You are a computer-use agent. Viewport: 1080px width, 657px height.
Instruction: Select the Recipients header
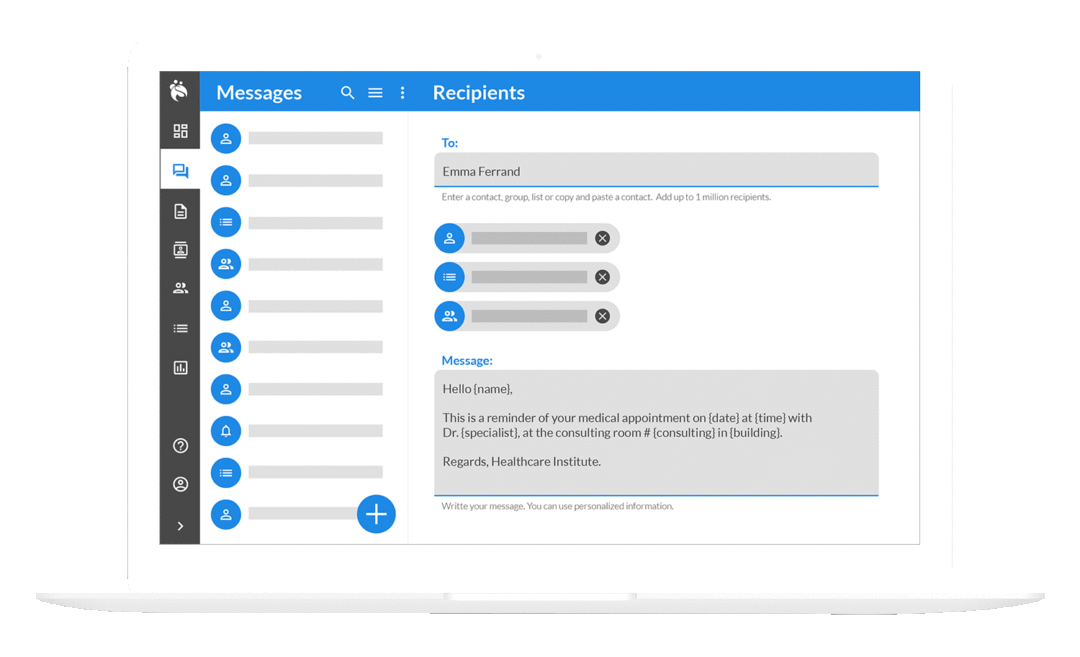pyautogui.click(x=478, y=92)
